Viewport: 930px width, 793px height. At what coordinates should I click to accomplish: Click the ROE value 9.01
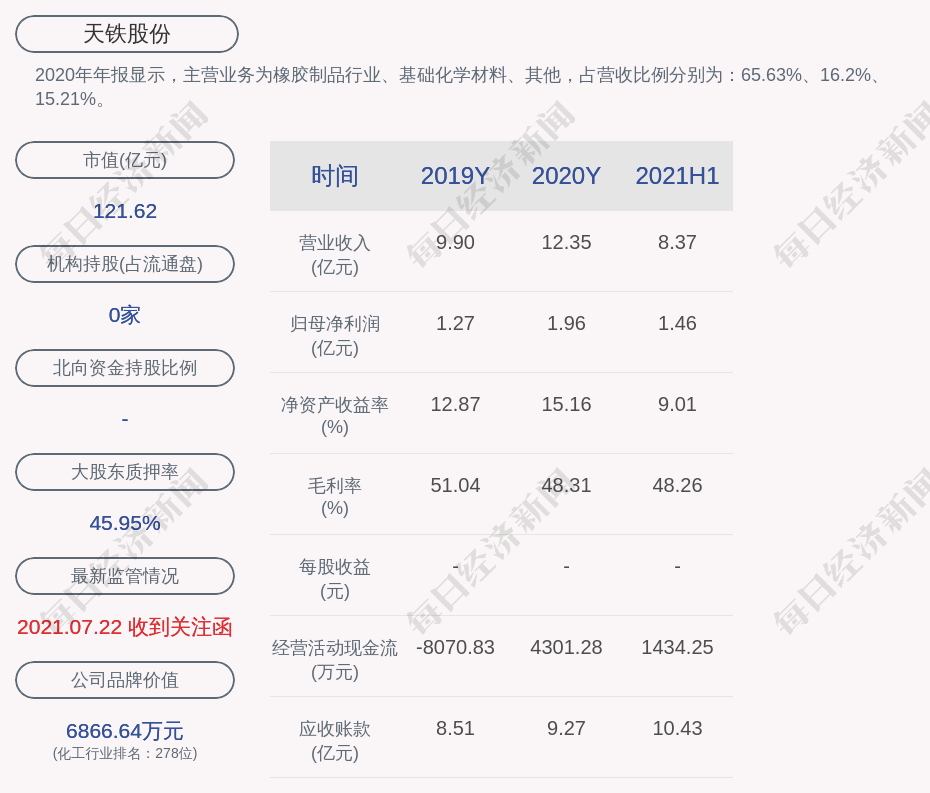click(x=677, y=405)
